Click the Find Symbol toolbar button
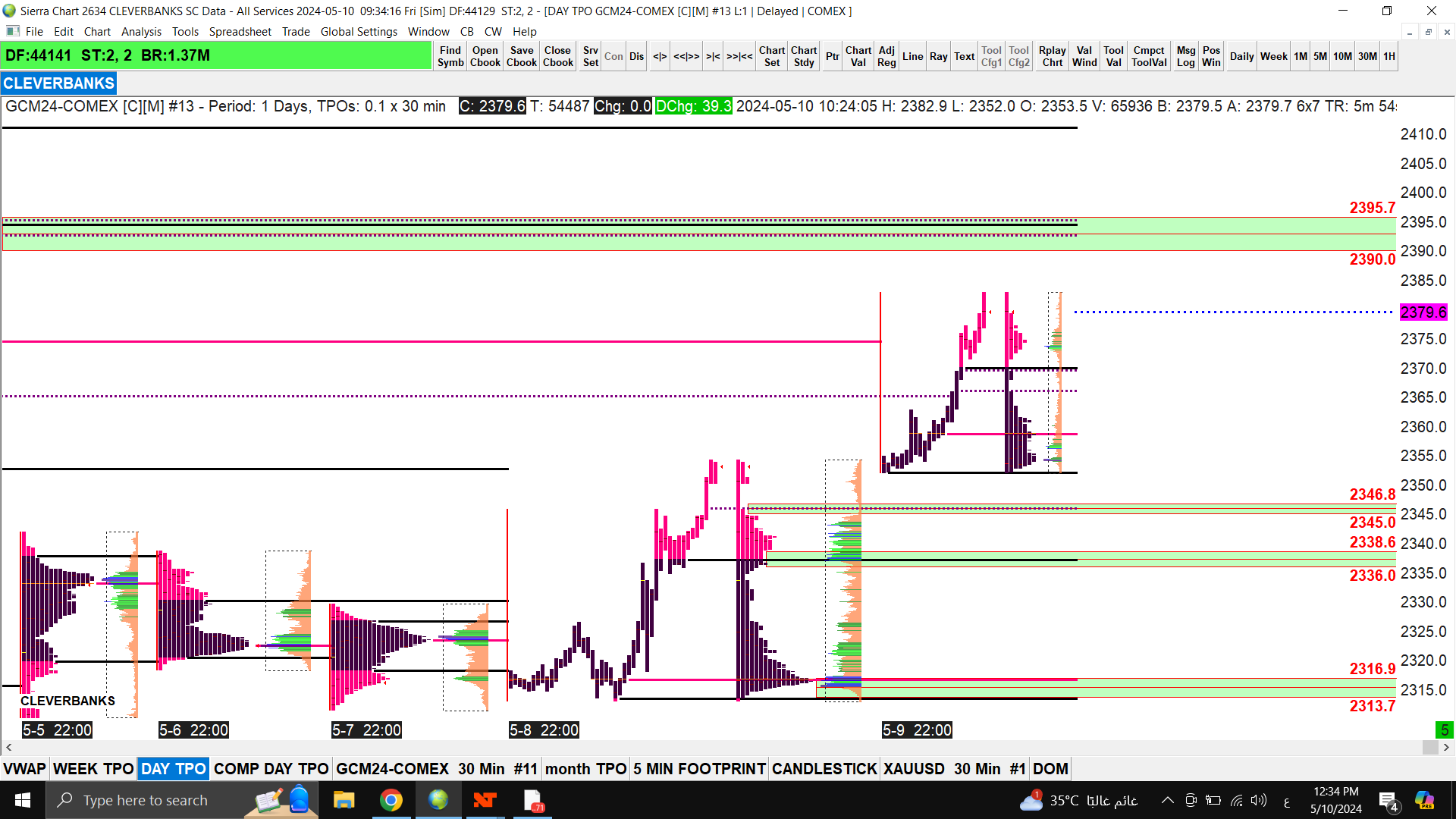This screenshot has height=819, width=1456. click(450, 56)
